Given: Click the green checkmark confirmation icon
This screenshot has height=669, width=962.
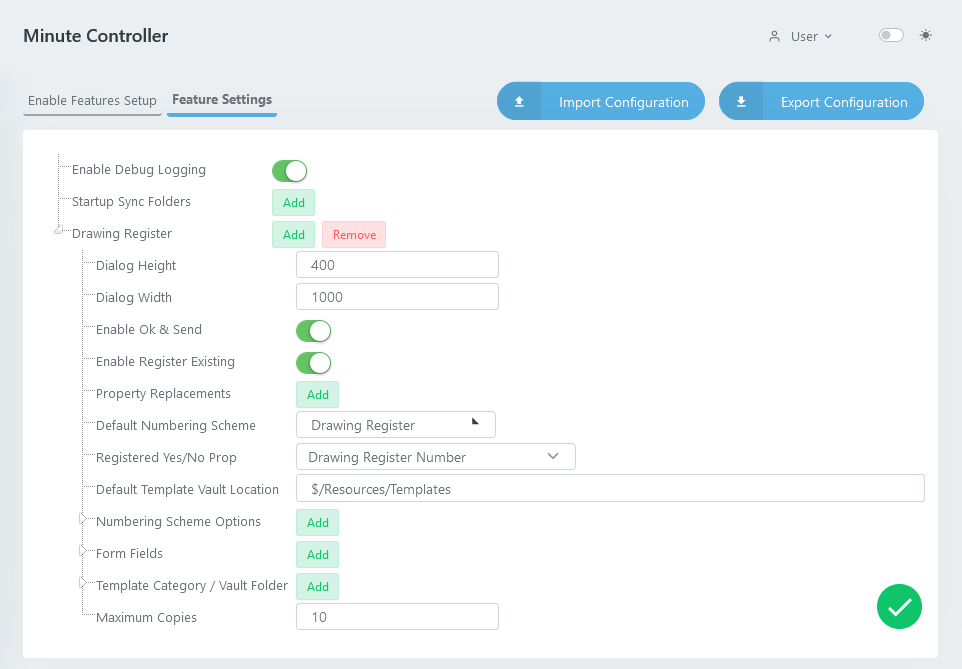Looking at the screenshot, I should (x=898, y=606).
